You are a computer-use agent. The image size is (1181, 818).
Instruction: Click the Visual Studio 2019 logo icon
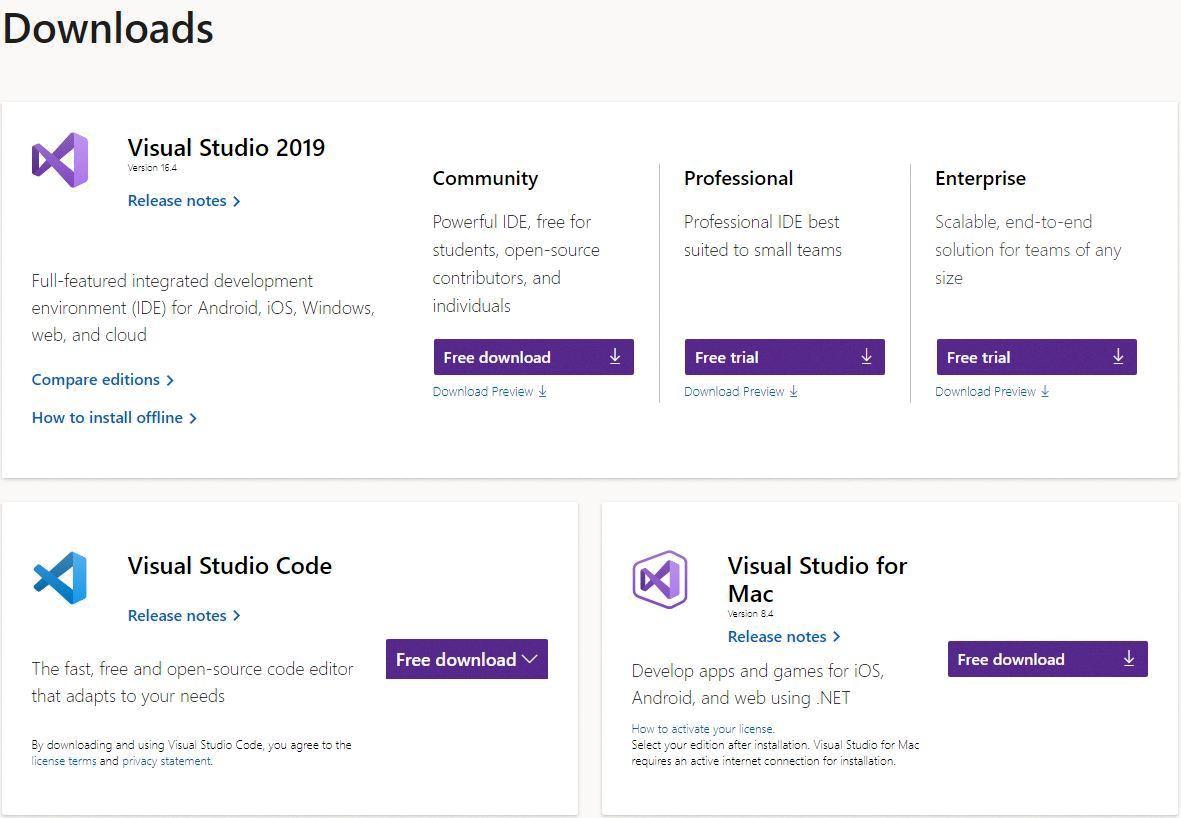point(59,159)
